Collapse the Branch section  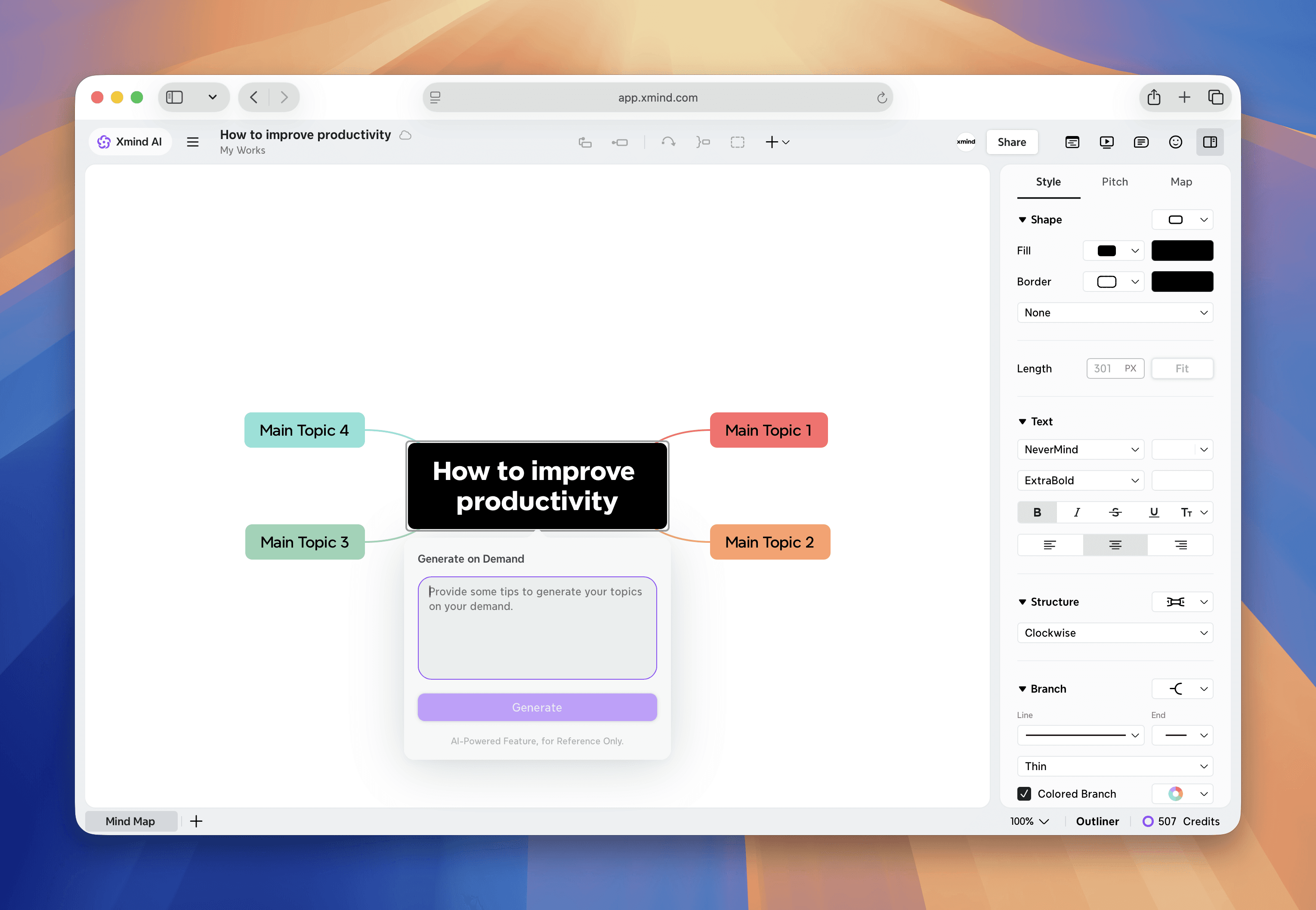click(x=1022, y=689)
